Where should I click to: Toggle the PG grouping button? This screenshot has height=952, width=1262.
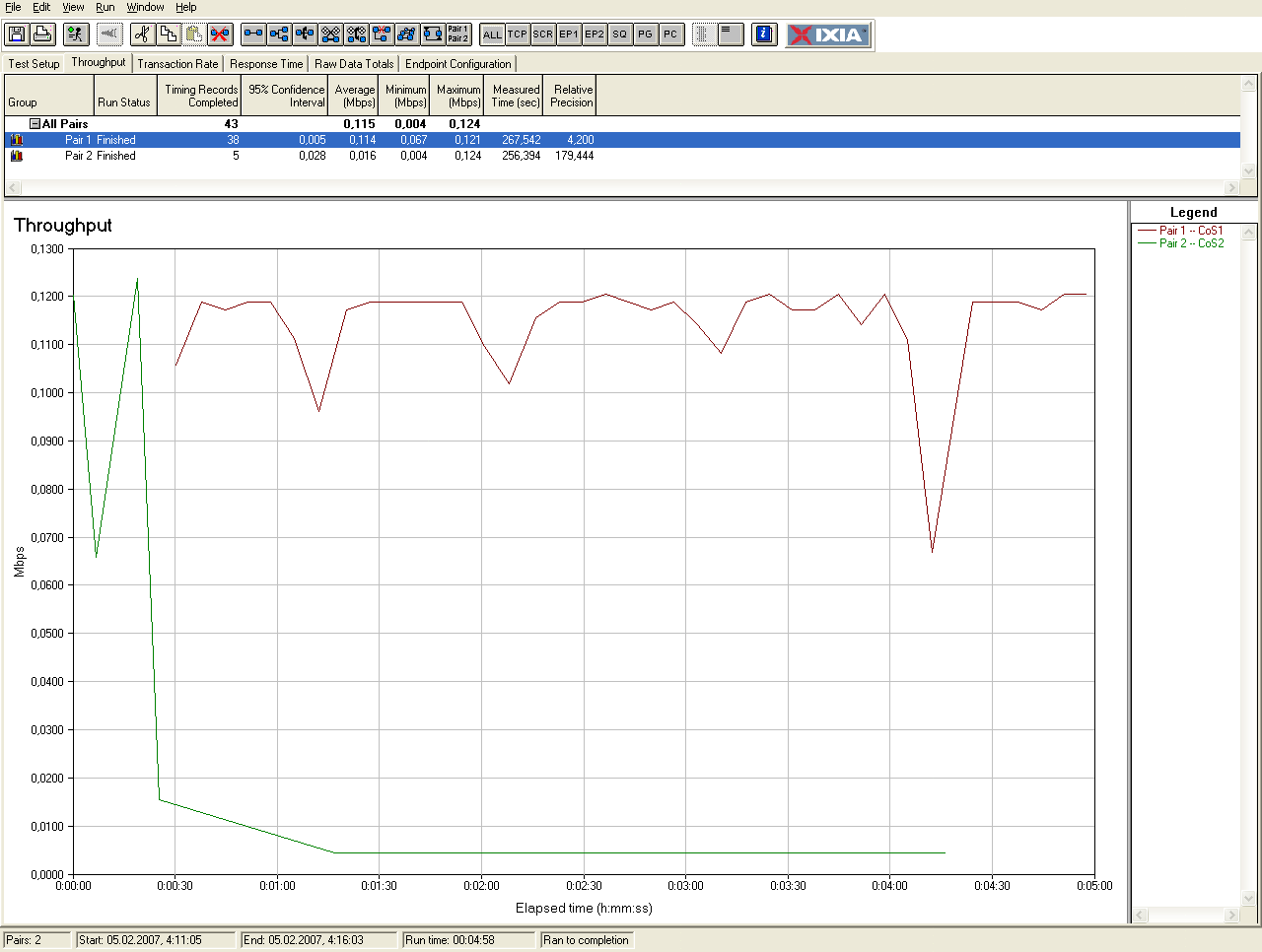point(645,34)
